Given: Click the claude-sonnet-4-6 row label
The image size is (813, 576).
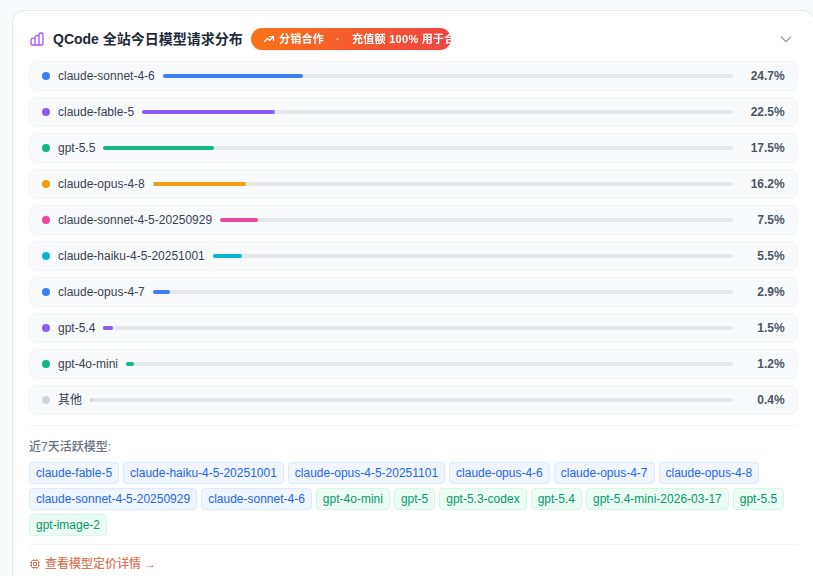Looking at the screenshot, I should pyautogui.click(x=106, y=76).
